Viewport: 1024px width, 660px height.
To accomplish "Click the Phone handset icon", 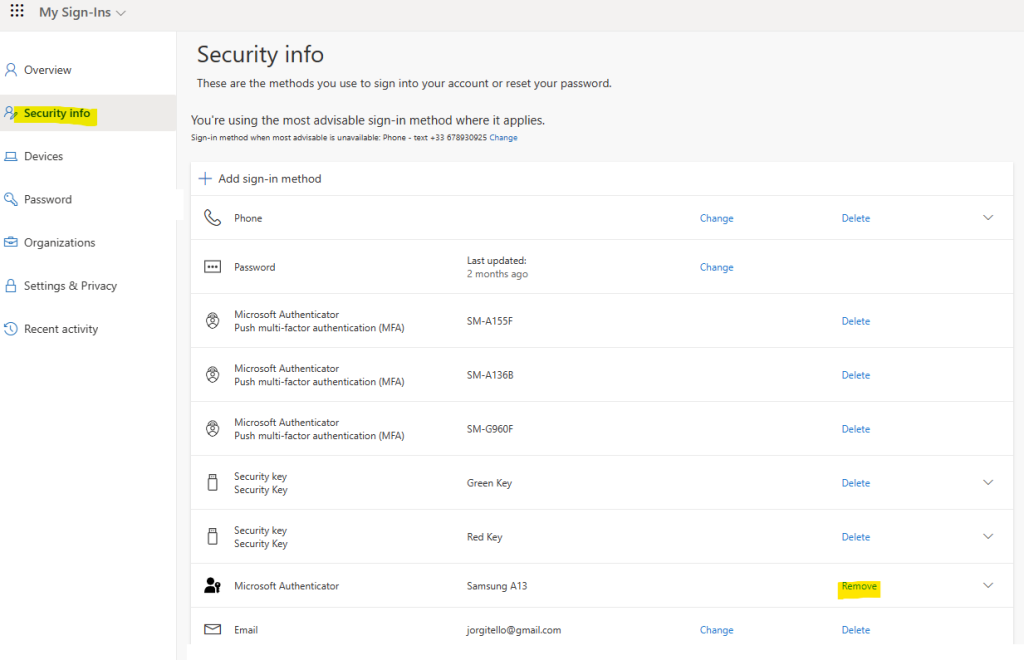I will click(212, 217).
